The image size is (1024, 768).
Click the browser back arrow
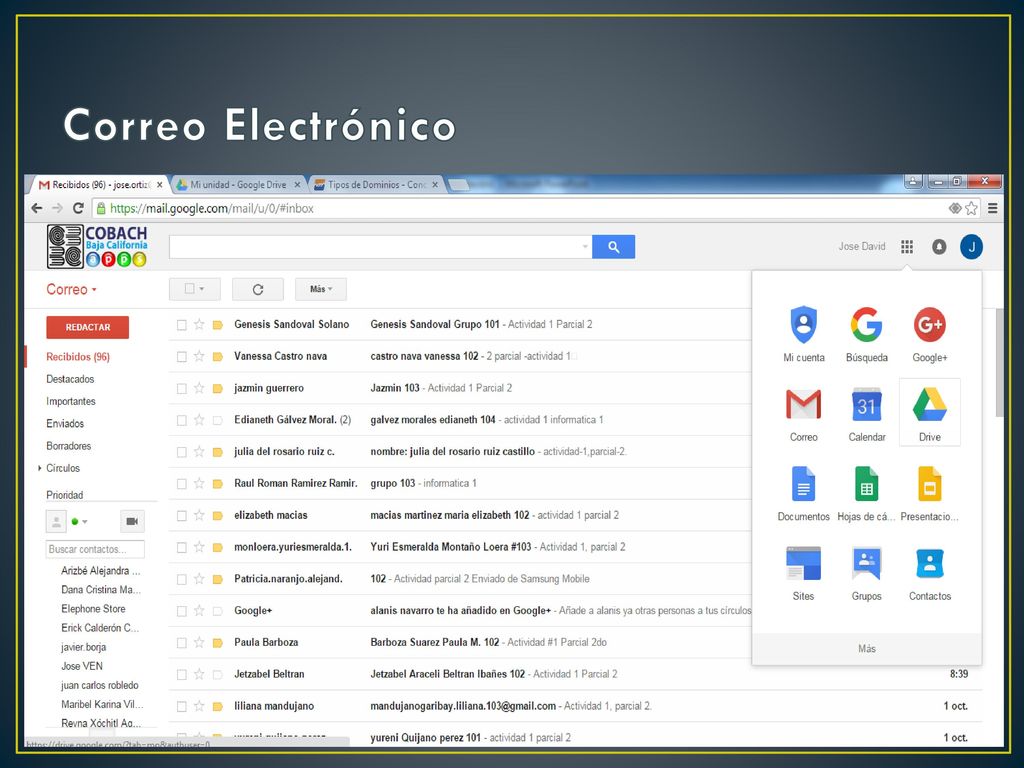pos(37,208)
